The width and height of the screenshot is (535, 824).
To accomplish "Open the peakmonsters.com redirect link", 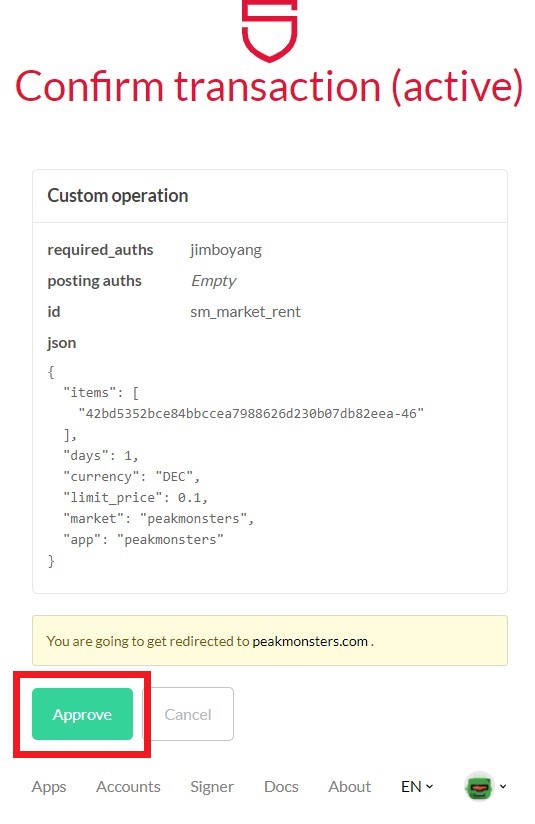I will [x=310, y=641].
